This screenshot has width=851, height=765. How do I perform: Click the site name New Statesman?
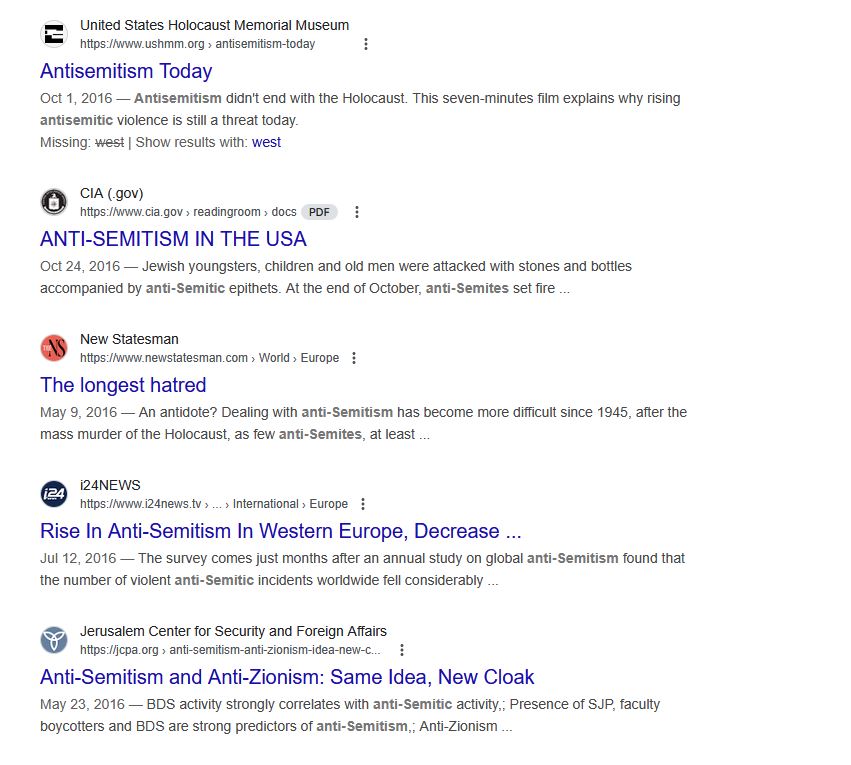[x=129, y=340]
